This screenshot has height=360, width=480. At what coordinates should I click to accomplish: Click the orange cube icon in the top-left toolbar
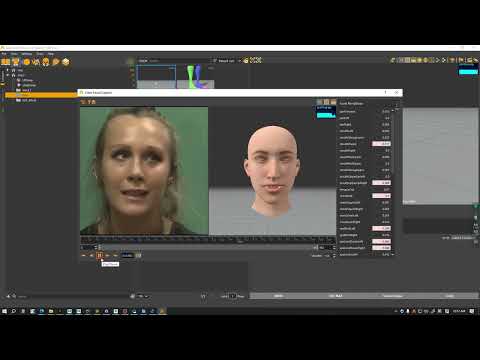point(66,62)
